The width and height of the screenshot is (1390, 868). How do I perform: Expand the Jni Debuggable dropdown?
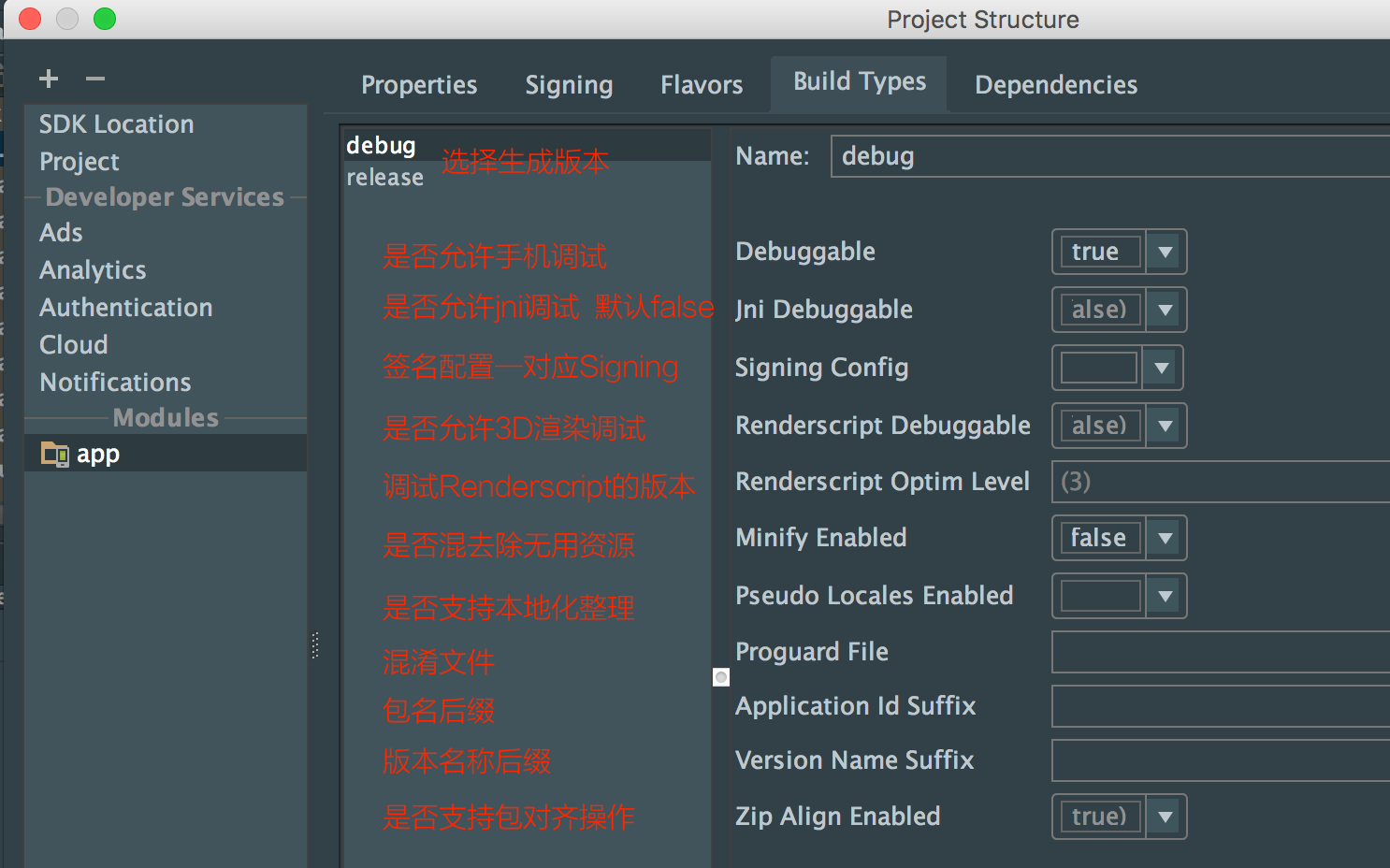pos(1166,310)
